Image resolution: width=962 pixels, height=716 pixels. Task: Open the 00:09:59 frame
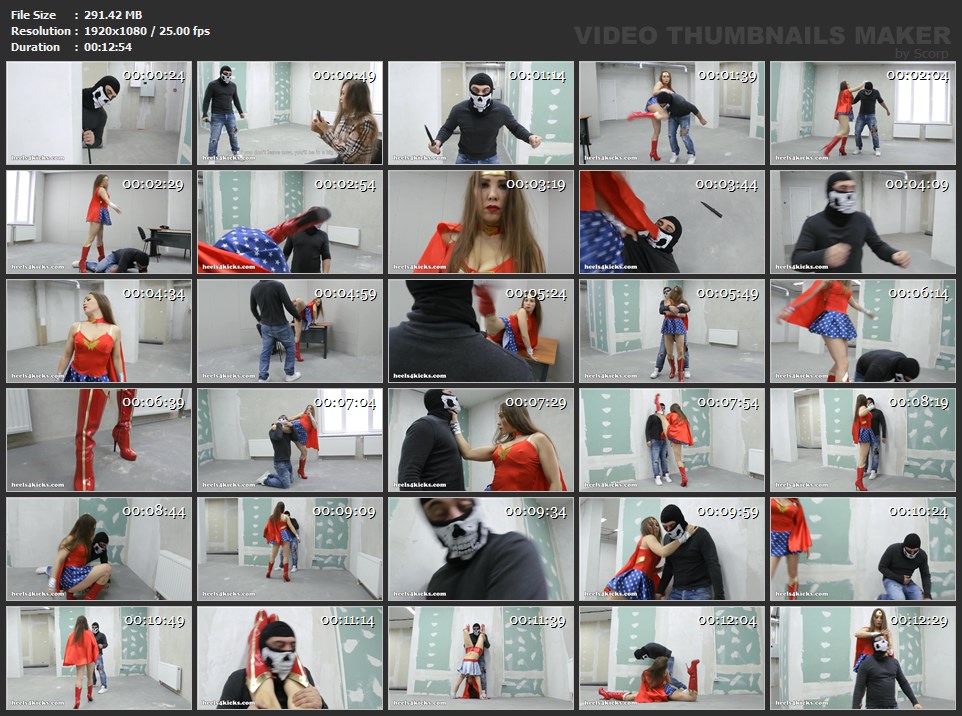coord(672,549)
